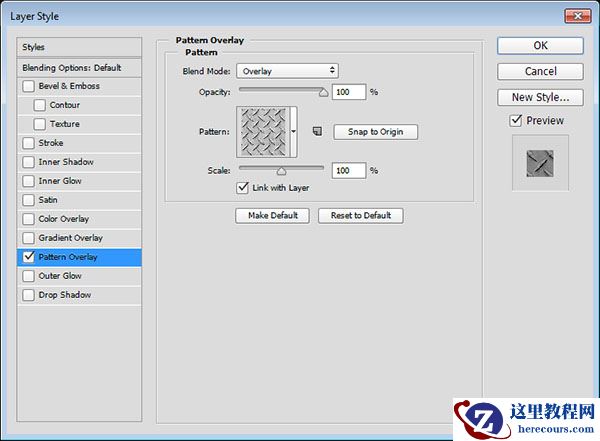
Task: Toggle the Preview checkbox
Action: [516, 121]
